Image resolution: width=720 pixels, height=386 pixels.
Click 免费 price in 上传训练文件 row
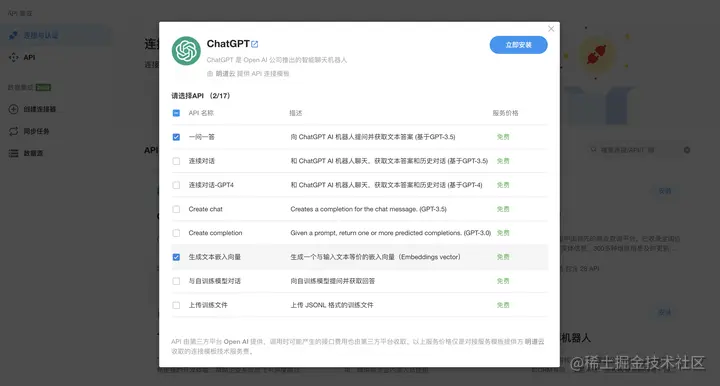(x=503, y=305)
